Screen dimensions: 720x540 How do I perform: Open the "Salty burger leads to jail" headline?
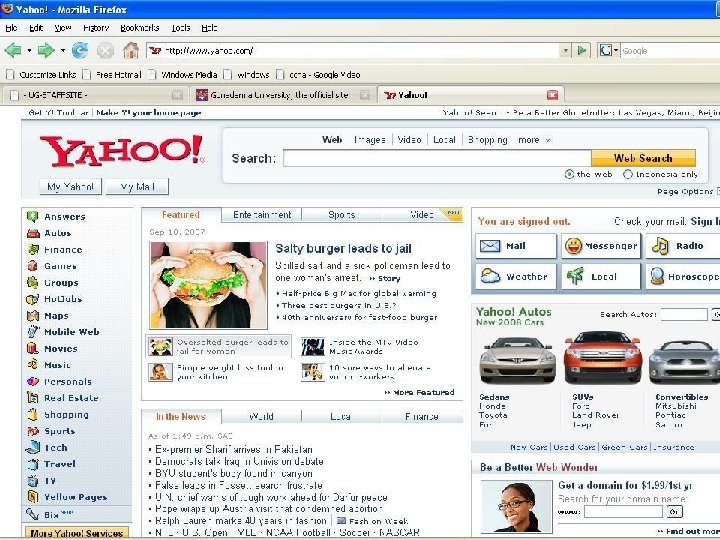click(343, 249)
